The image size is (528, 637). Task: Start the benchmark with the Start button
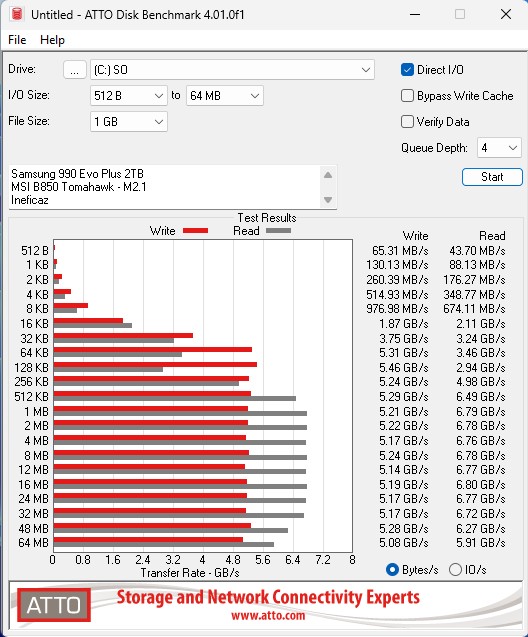point(492,177)
